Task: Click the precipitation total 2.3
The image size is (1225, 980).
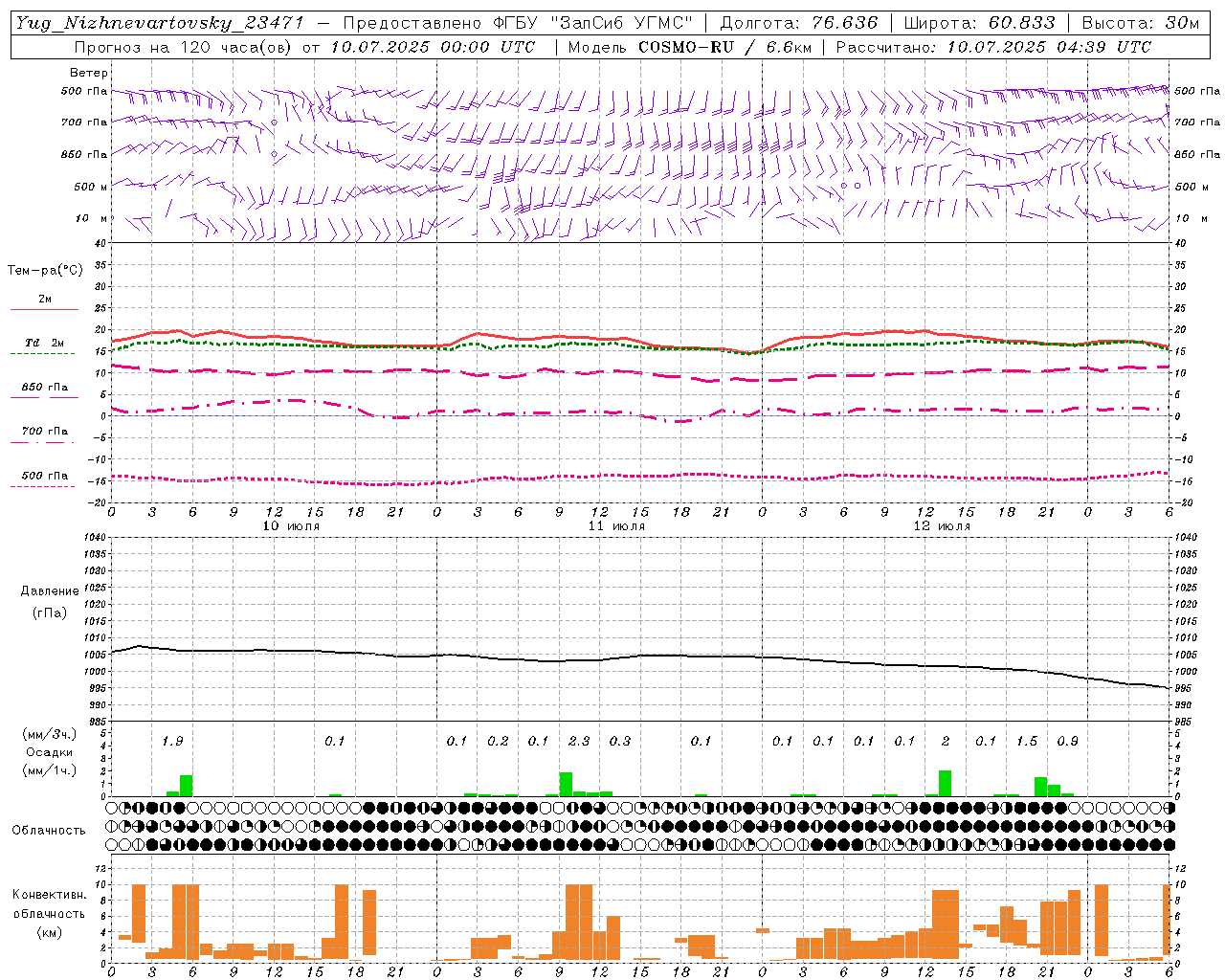Action: point(579,741)
